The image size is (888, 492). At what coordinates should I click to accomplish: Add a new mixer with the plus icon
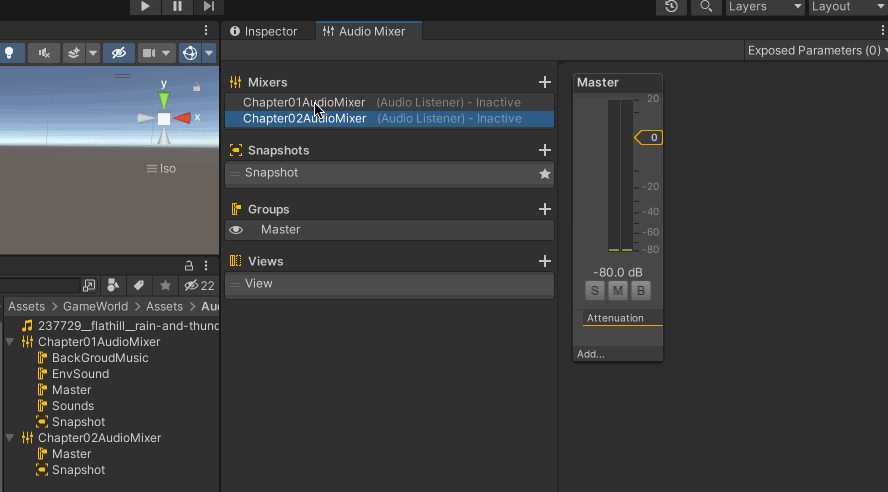[545, 82]
